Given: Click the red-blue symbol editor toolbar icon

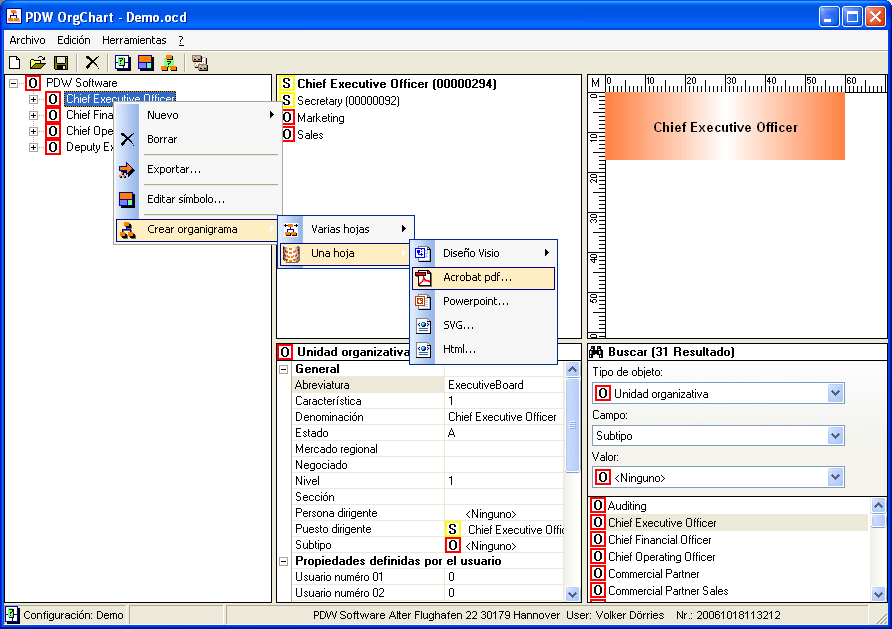Looking at the screenshot, I should (146, 62).
